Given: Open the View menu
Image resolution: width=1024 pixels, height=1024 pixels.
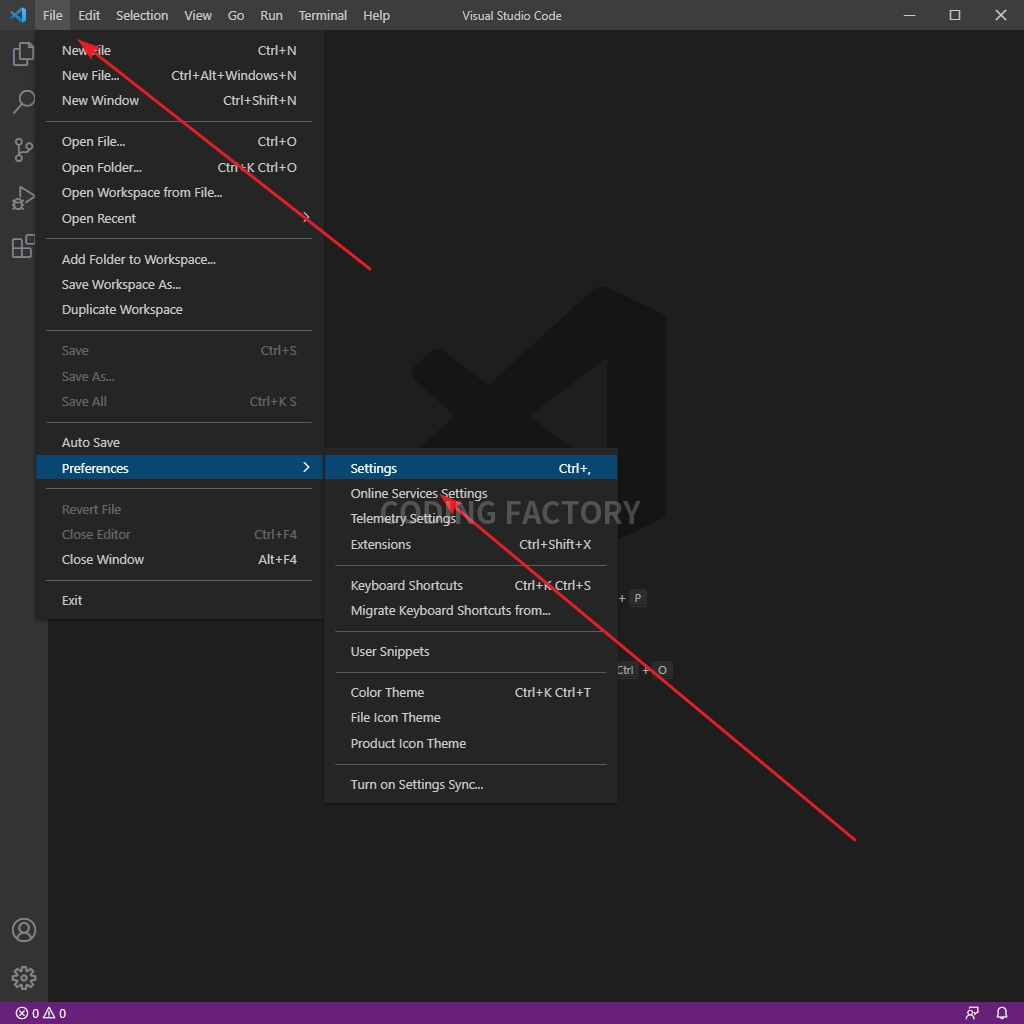Looking at the screenshot, I should coord(198,15).
